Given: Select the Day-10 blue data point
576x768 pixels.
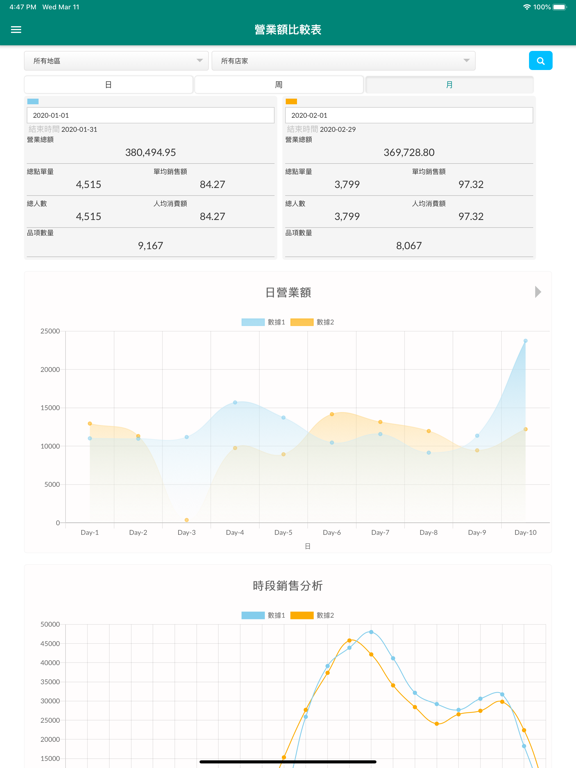Looking at the screenshot, I should click(526, 341).
